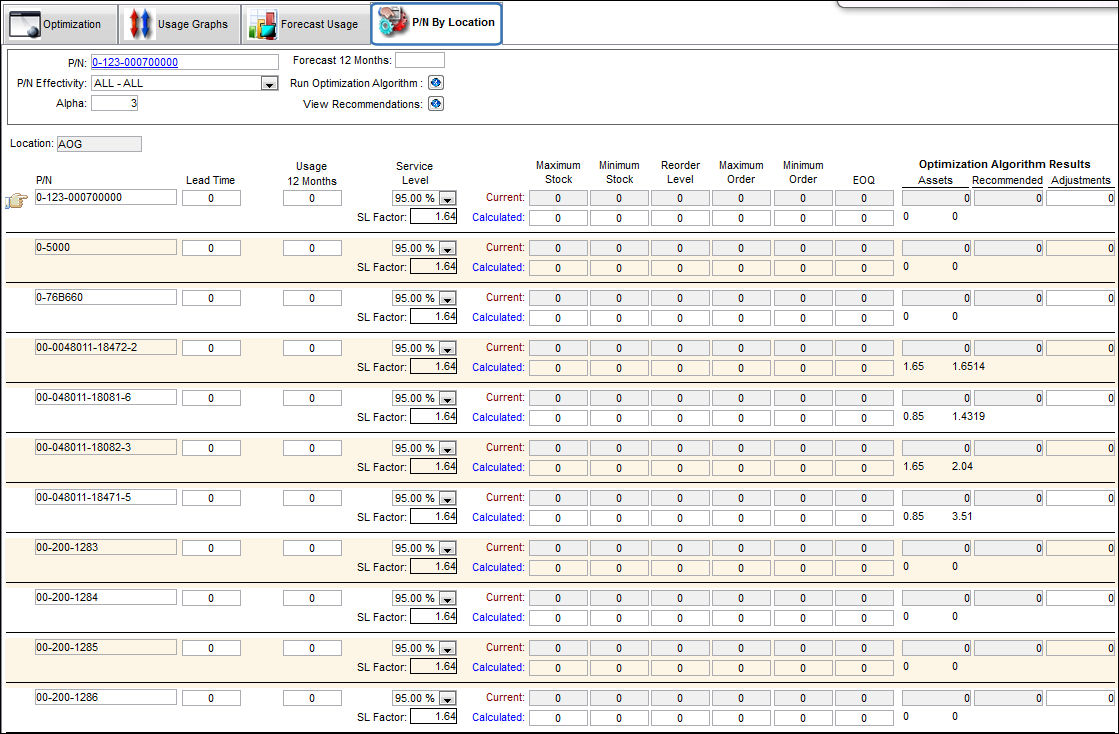1119x734 pixels.
Task: Click the Calculated label for 00-200-1286
Action: [x=498, y=717]
